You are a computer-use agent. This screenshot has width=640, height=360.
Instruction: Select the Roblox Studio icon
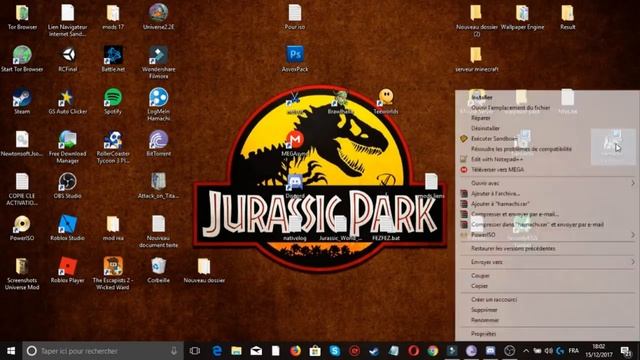[68, 228]
